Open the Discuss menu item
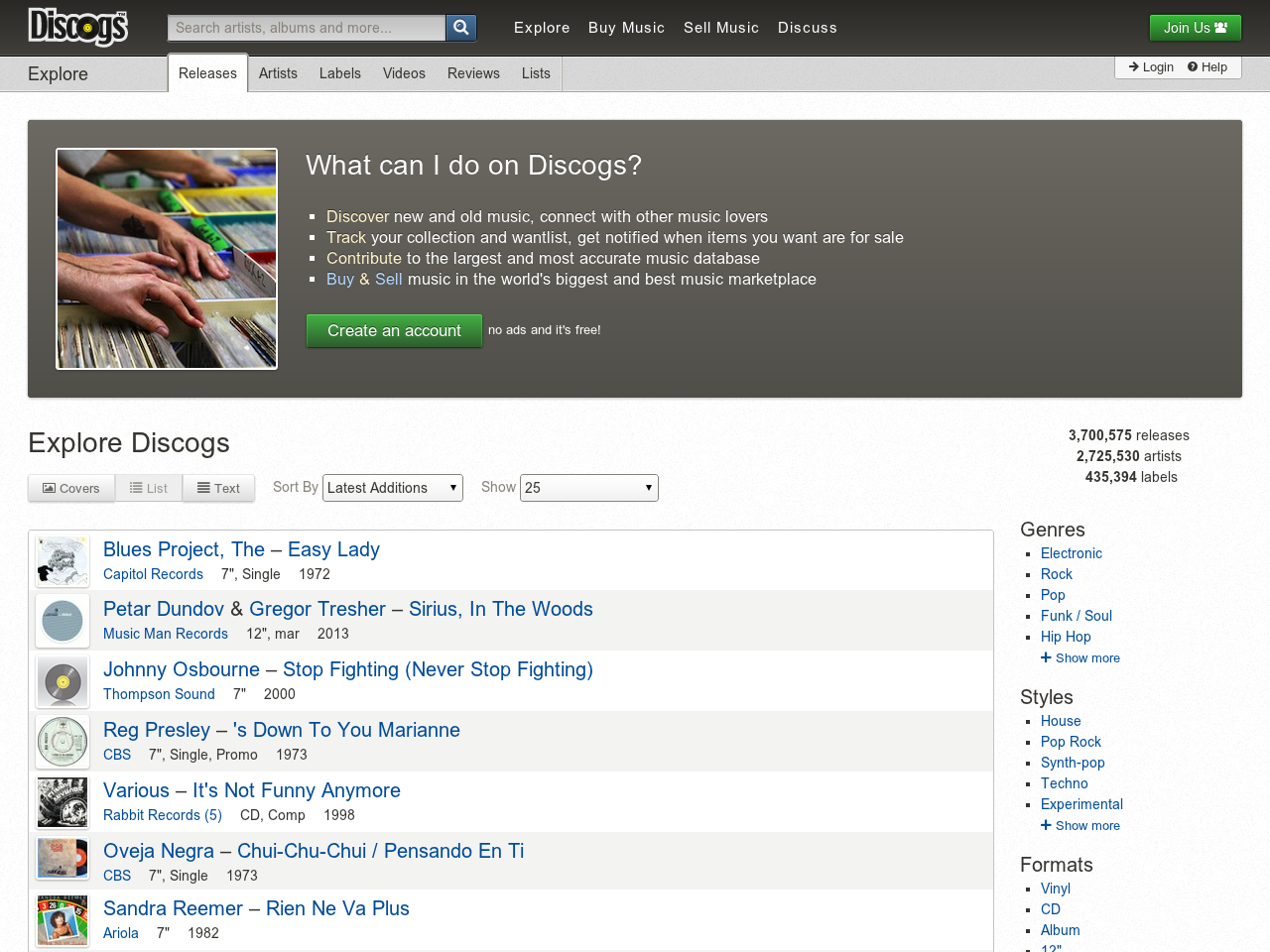The height and width of the screenshot is (952, 1270). coord(808,28)
